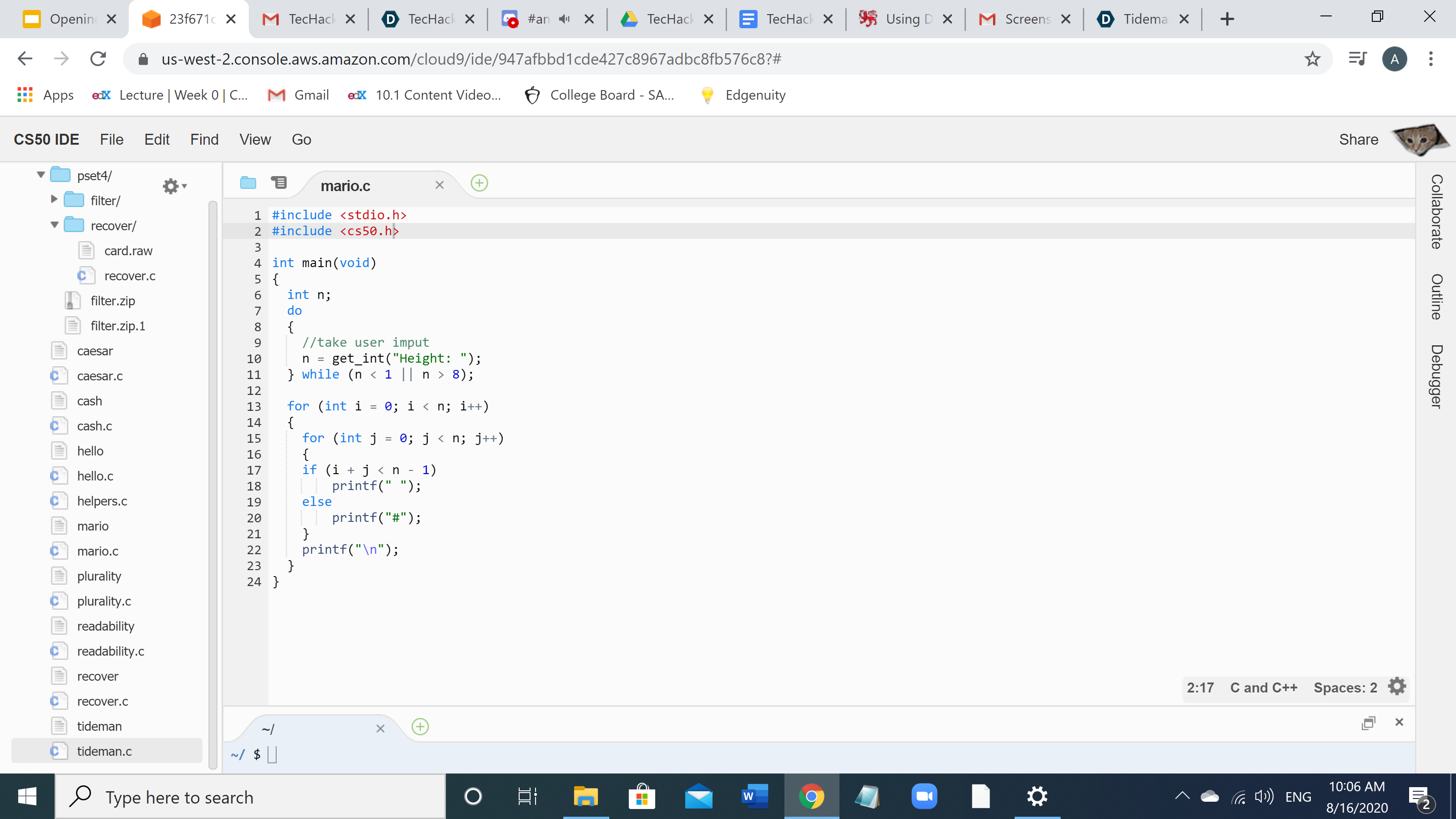Open Zoom from the taskbar

click(924, 796)
